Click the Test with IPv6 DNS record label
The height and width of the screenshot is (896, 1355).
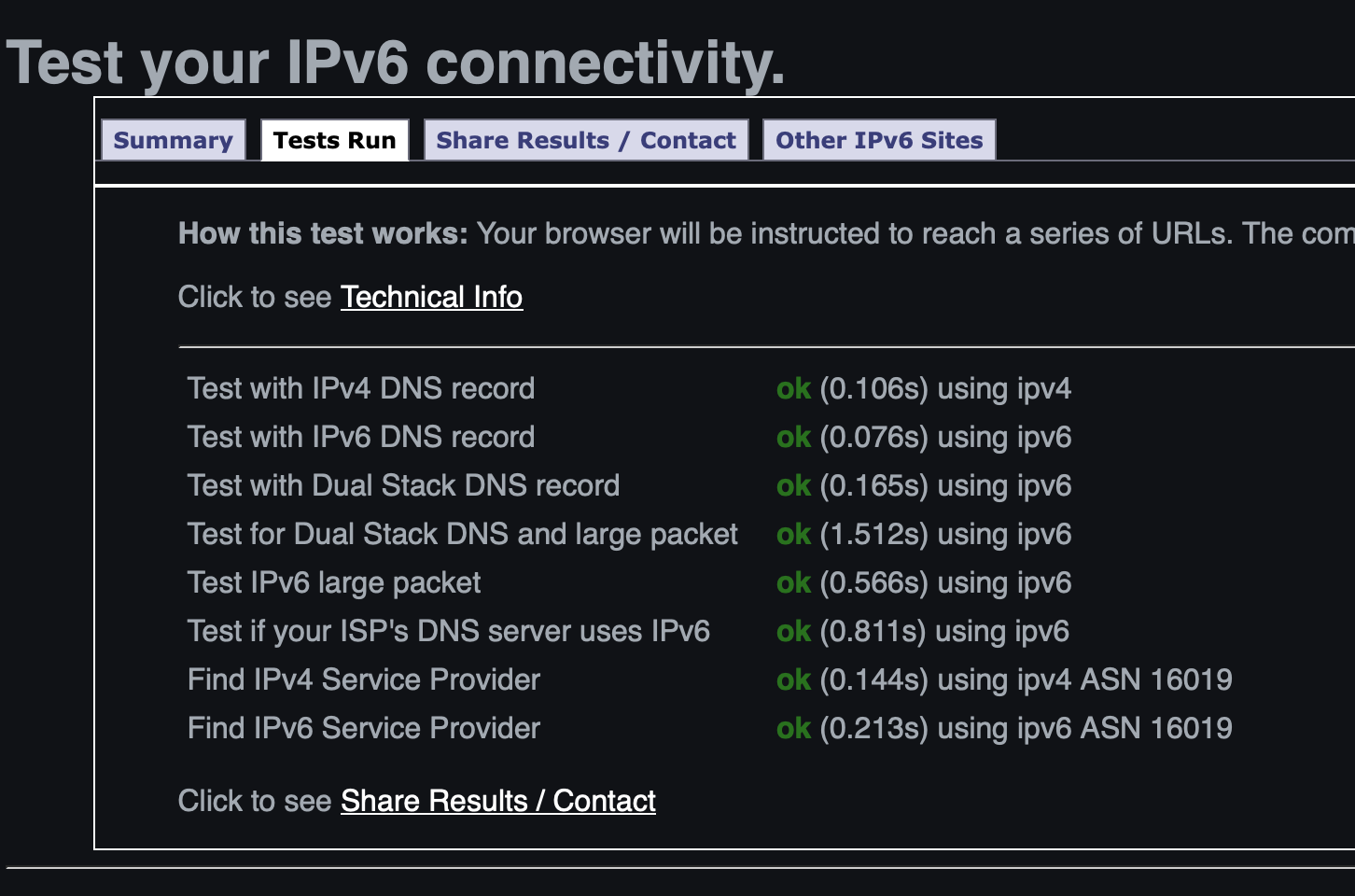click(361, 437)
